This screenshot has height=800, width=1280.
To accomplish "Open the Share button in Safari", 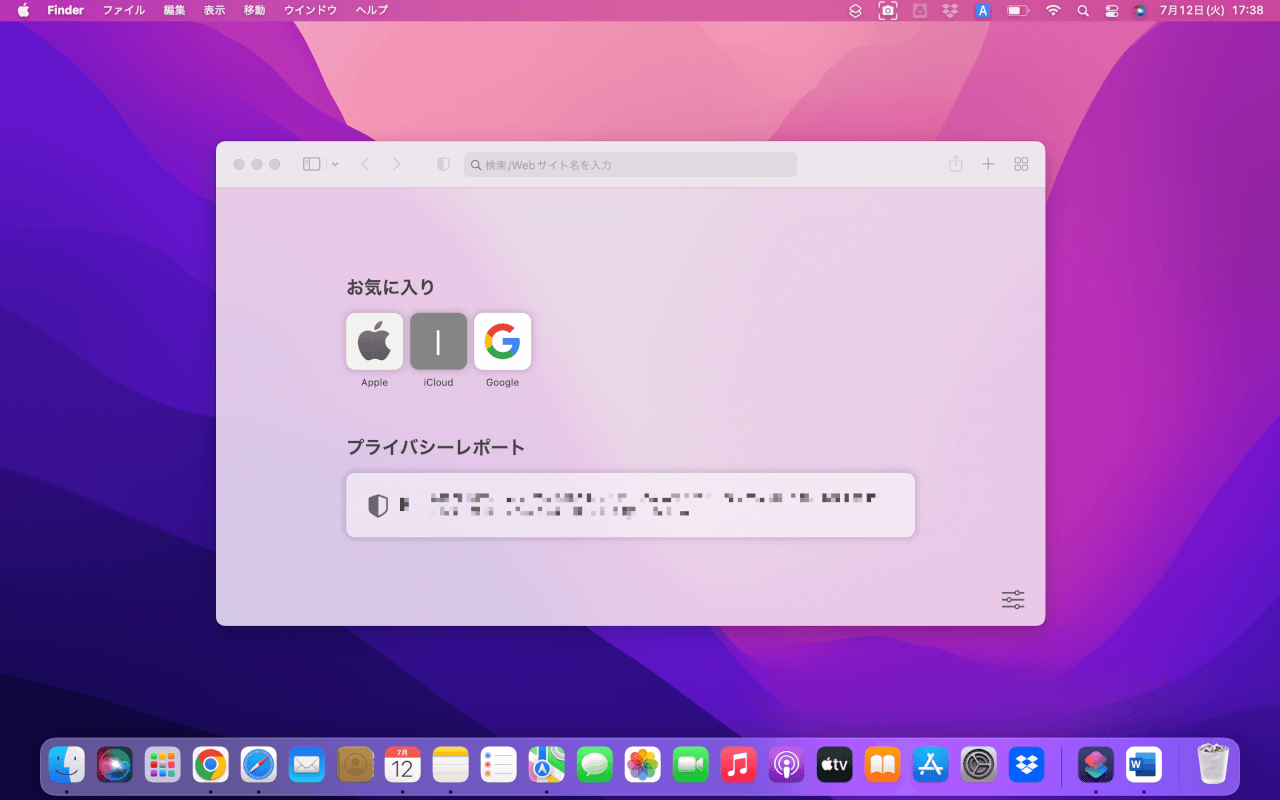I will click(x=956, y=164).
